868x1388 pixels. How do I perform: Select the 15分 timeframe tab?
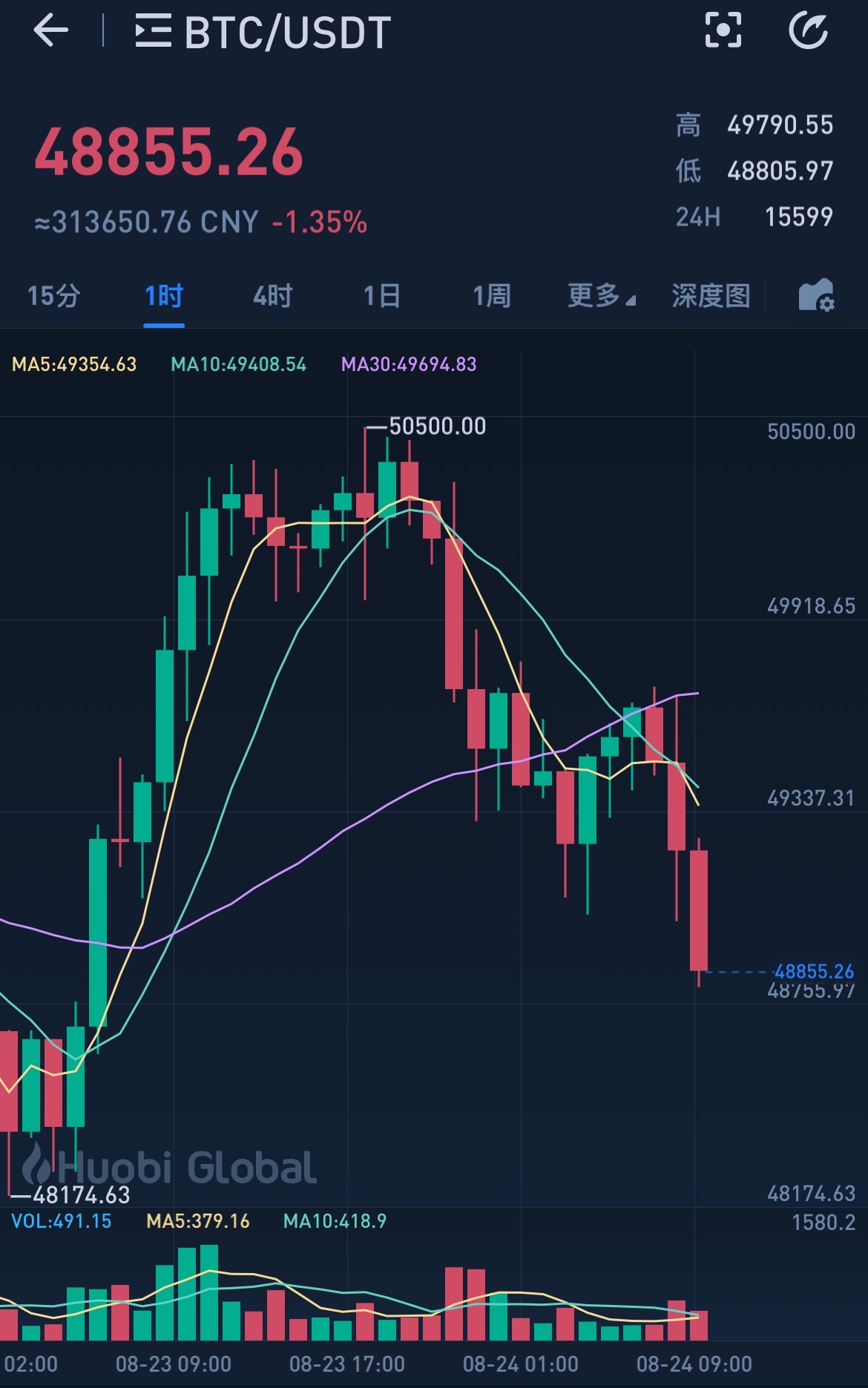click(53, 296)
